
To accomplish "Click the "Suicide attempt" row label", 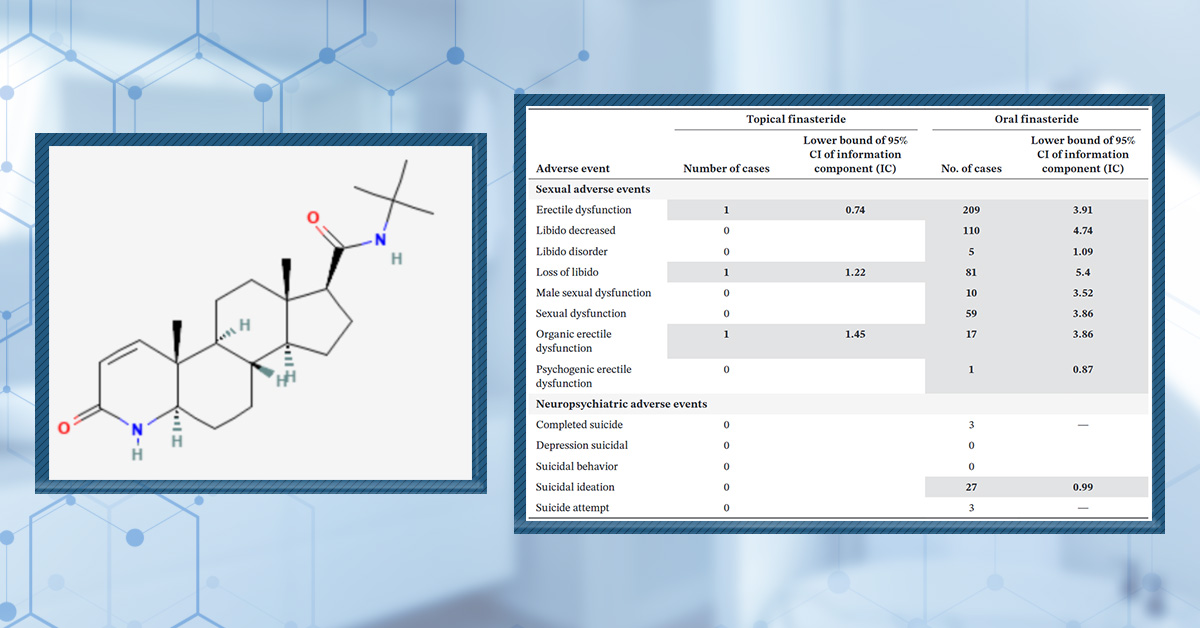I will click(572, 508).
